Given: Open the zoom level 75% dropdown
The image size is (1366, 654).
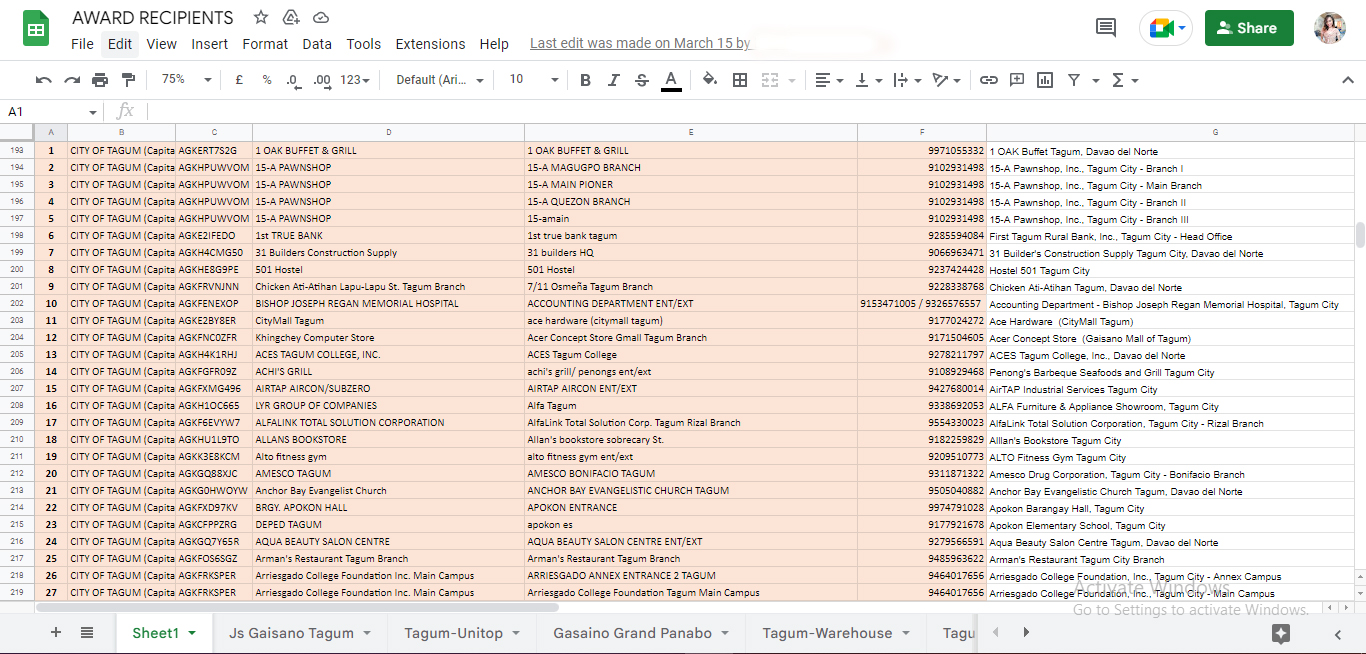Looking at the screenshot, I should pyautogui.click(x=186, y=80).
